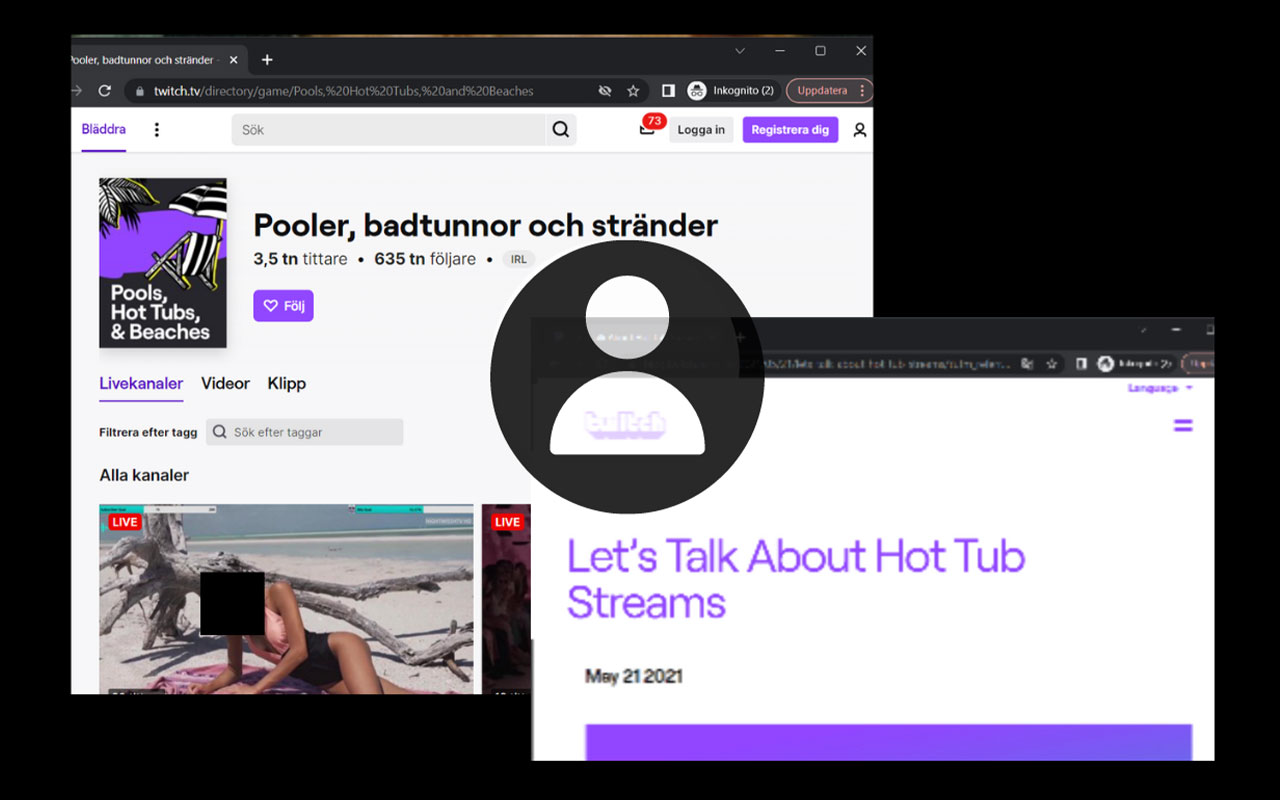The height and width of the screenshot is (800, 1280).
Task: Click '635 tn följare' text
Action: [x=426, y=259]
